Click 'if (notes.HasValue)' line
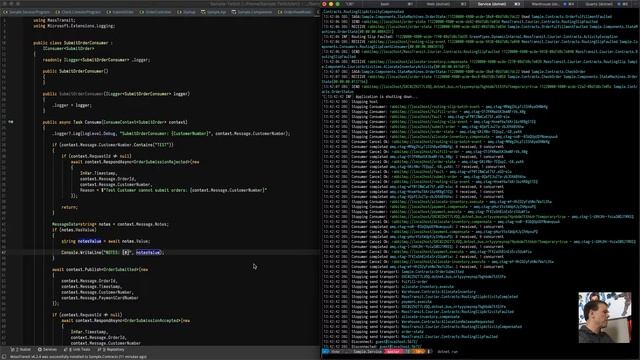Image resolution: width=640 pixels, height=360 pixels. click(74, 230)
